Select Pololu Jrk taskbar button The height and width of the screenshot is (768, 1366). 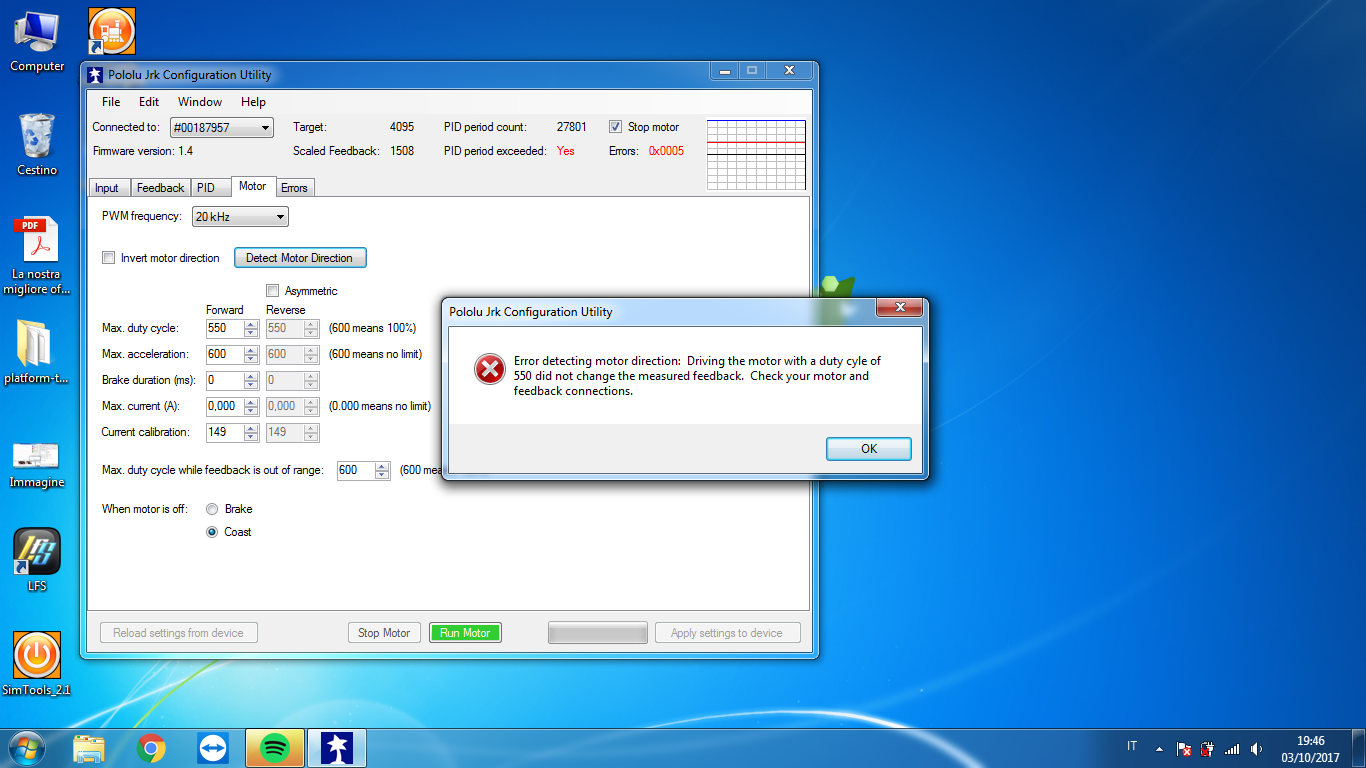click(x=336, y=748)
